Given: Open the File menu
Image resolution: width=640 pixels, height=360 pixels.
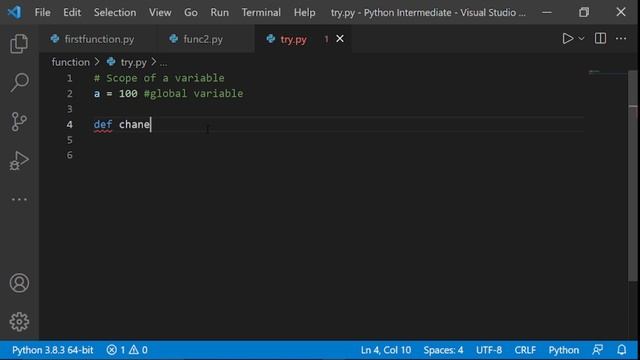Looking at the screenshot, I should tap(42, 13).
